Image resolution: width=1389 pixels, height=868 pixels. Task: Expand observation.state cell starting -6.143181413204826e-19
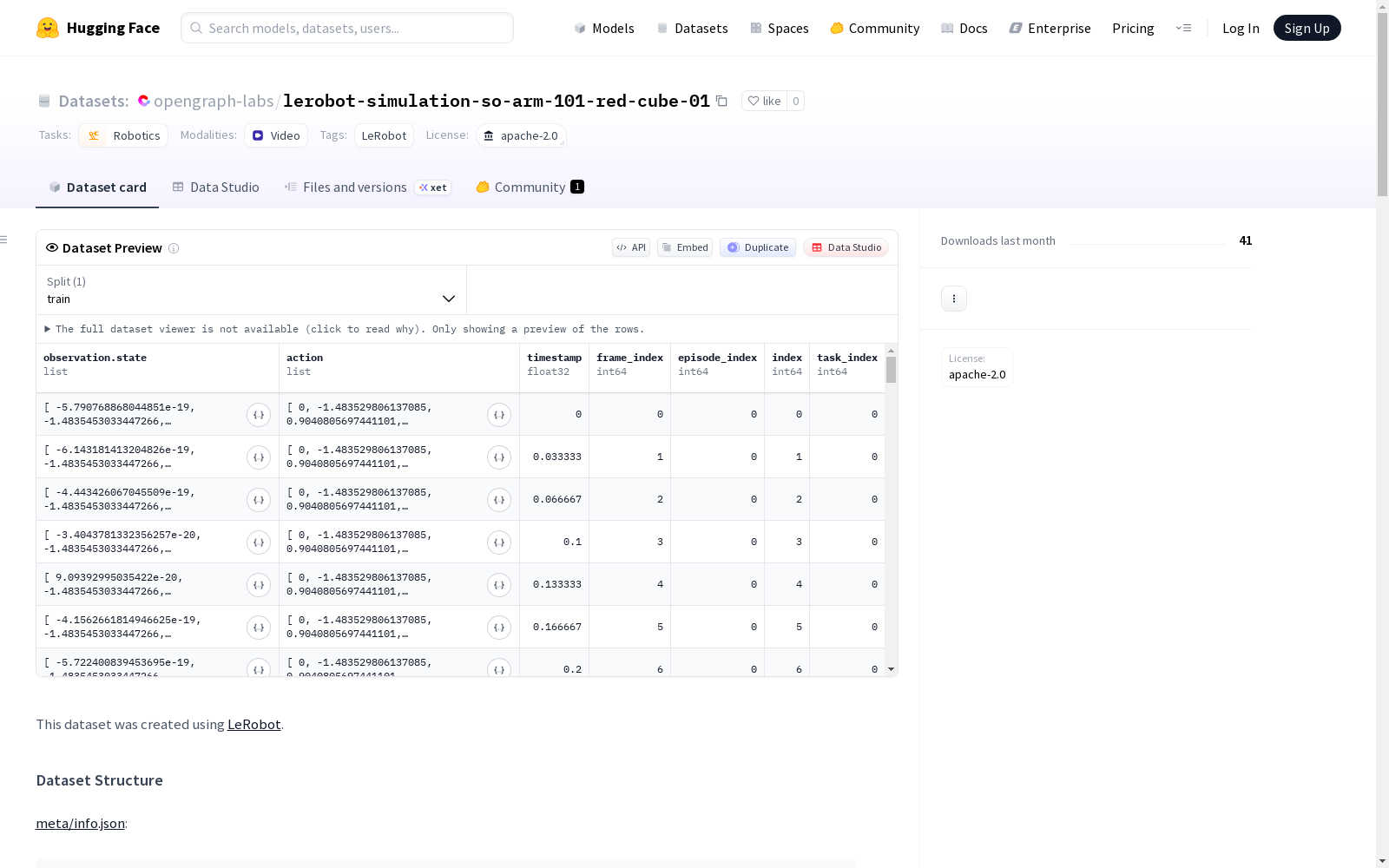[x=259, y=457]
